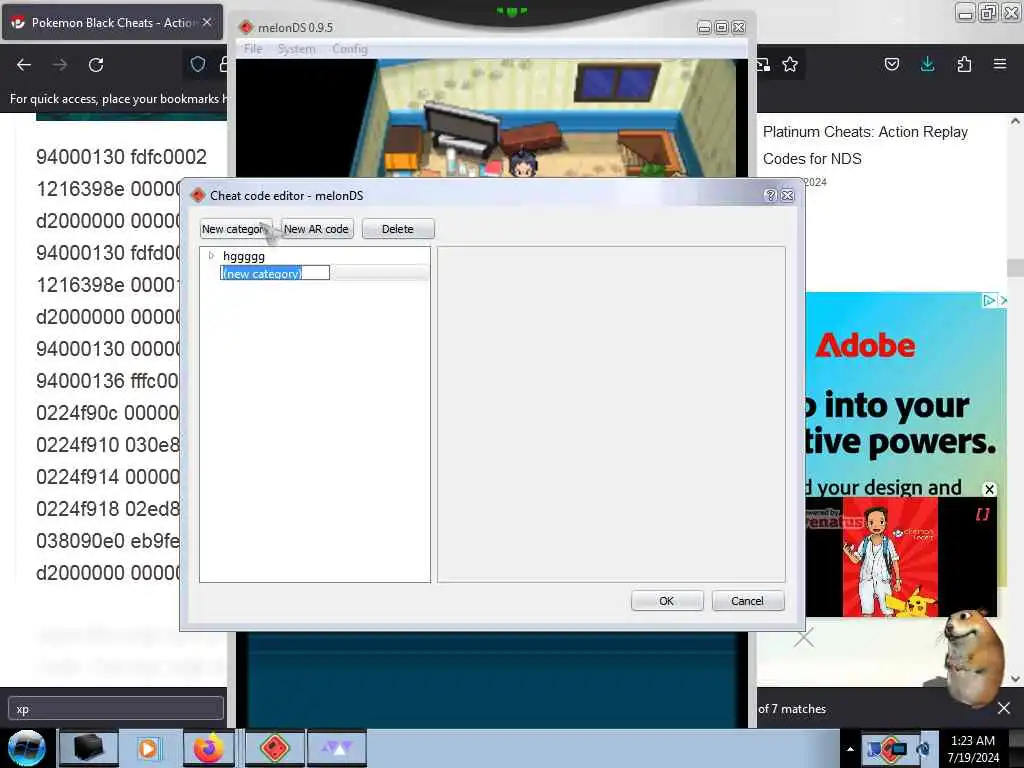This screenshot has width=1024, height=768.
Task: Close the Adobe ad via top X
Action: pyautogui.click(x=1003, y=300)
